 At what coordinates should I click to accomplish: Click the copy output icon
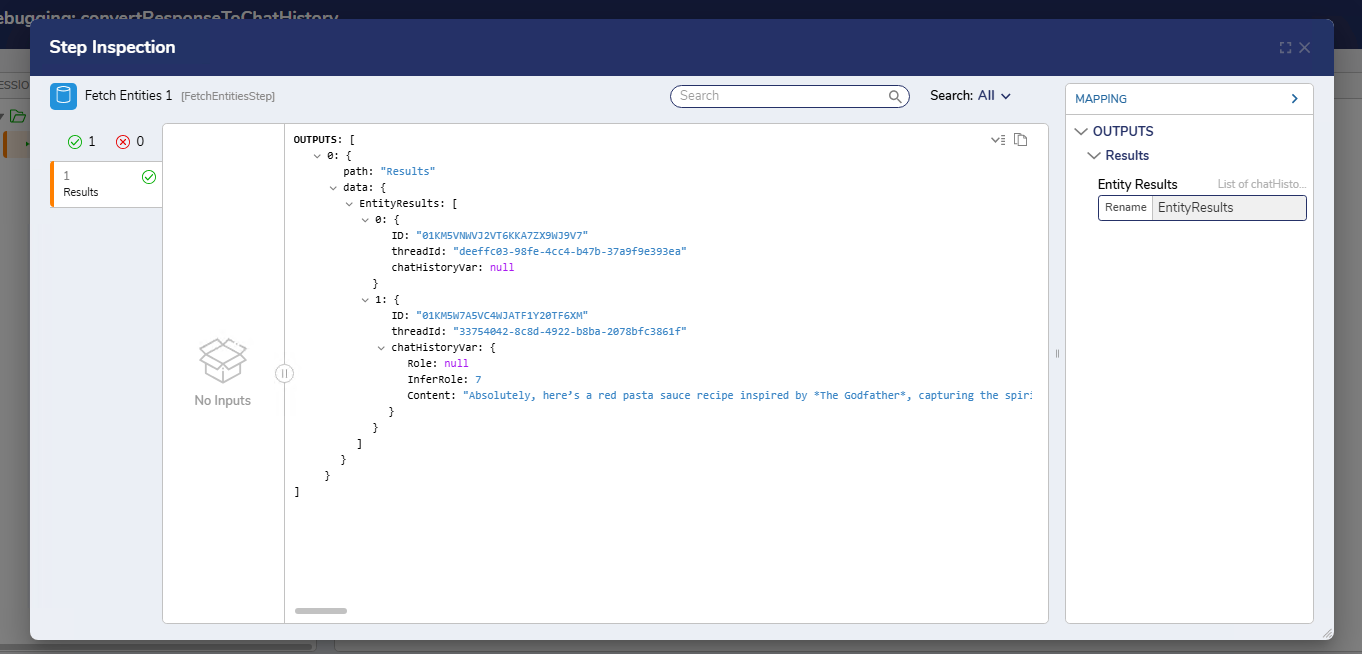[x=1021, y=140]
